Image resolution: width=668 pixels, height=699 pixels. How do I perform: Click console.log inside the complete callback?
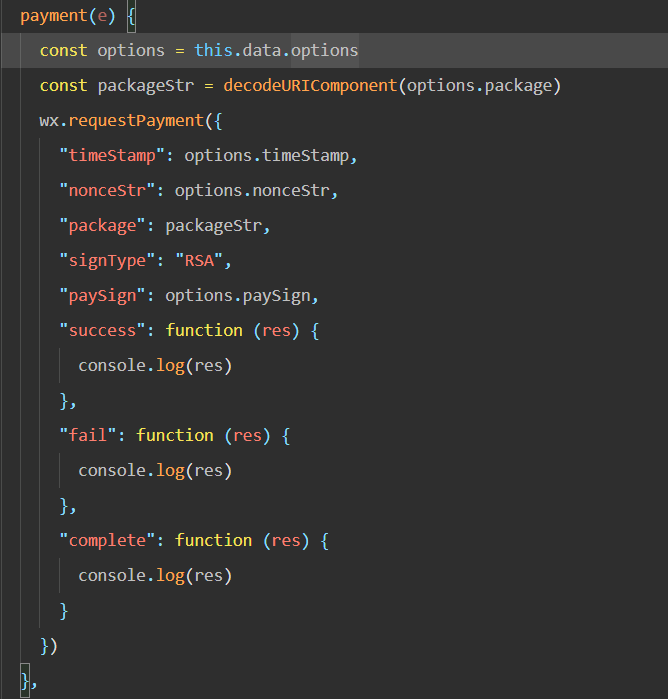pos(132,576)
